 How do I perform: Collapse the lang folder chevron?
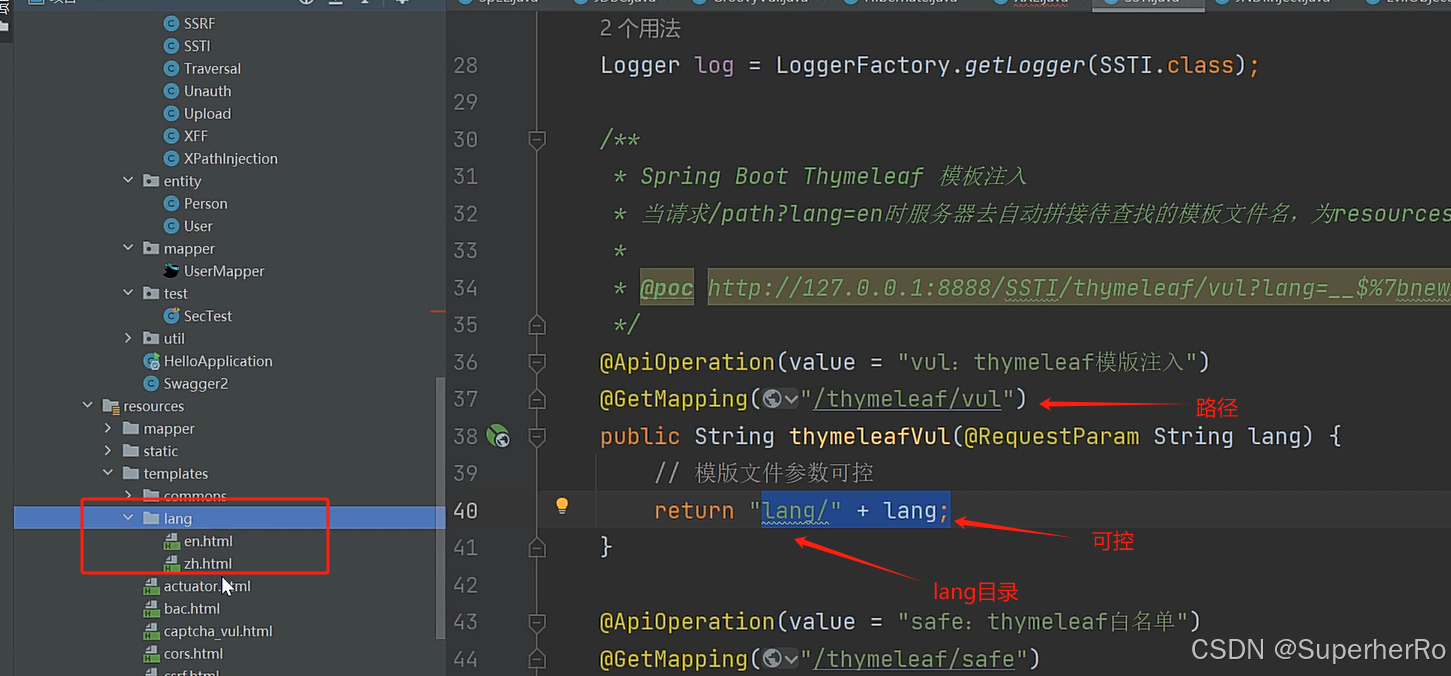click(128, 518)
